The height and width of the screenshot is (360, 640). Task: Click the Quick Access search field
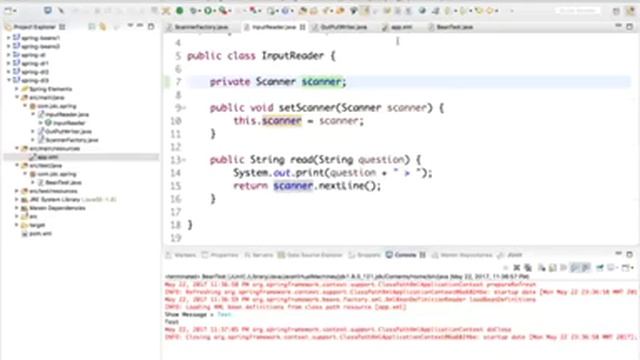(x=577, y=11)
